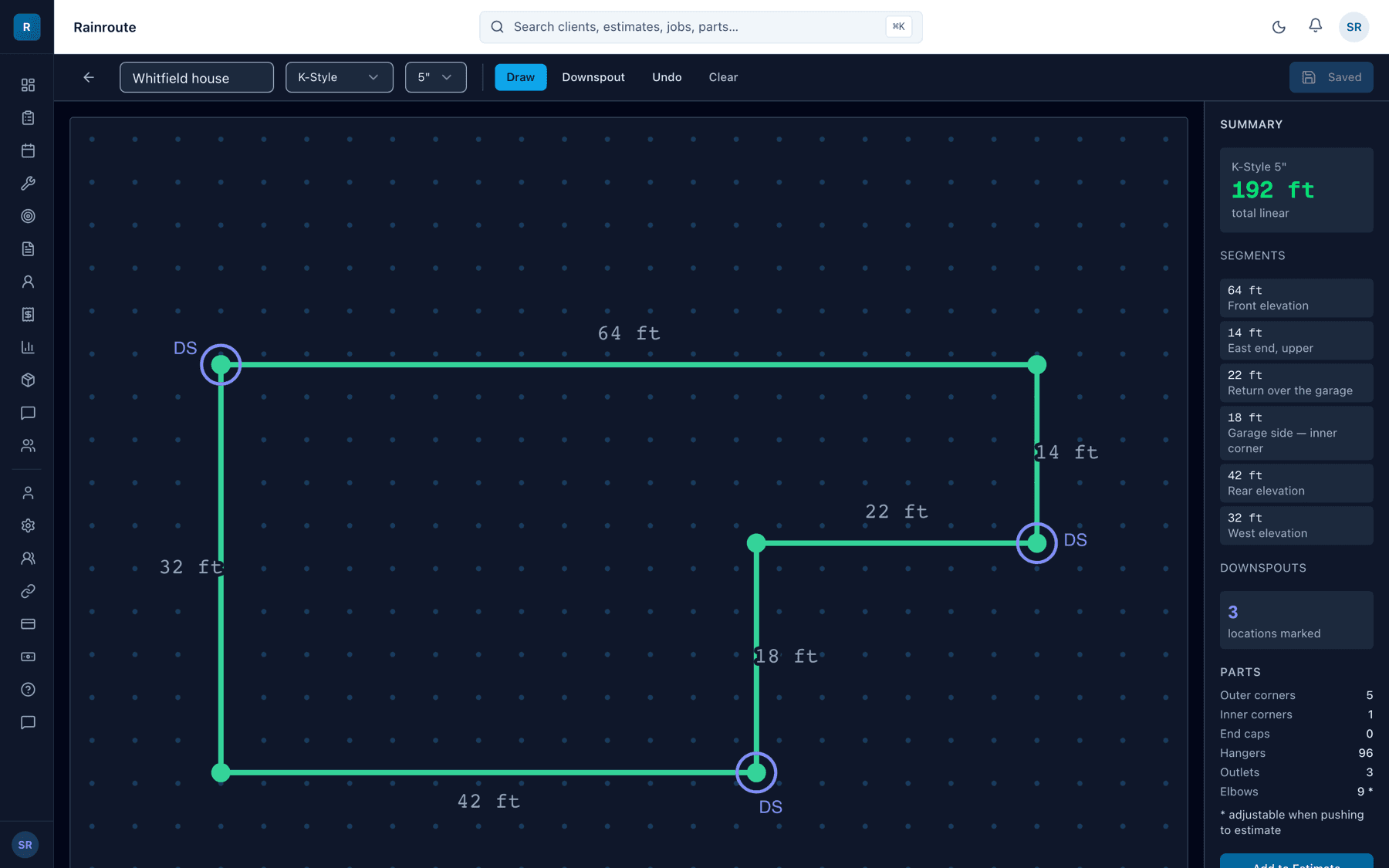The width and height of the screenshot is (1389, 868).
Task: Expand the K-Style gutter type dropdown
Action: point(340,77)
